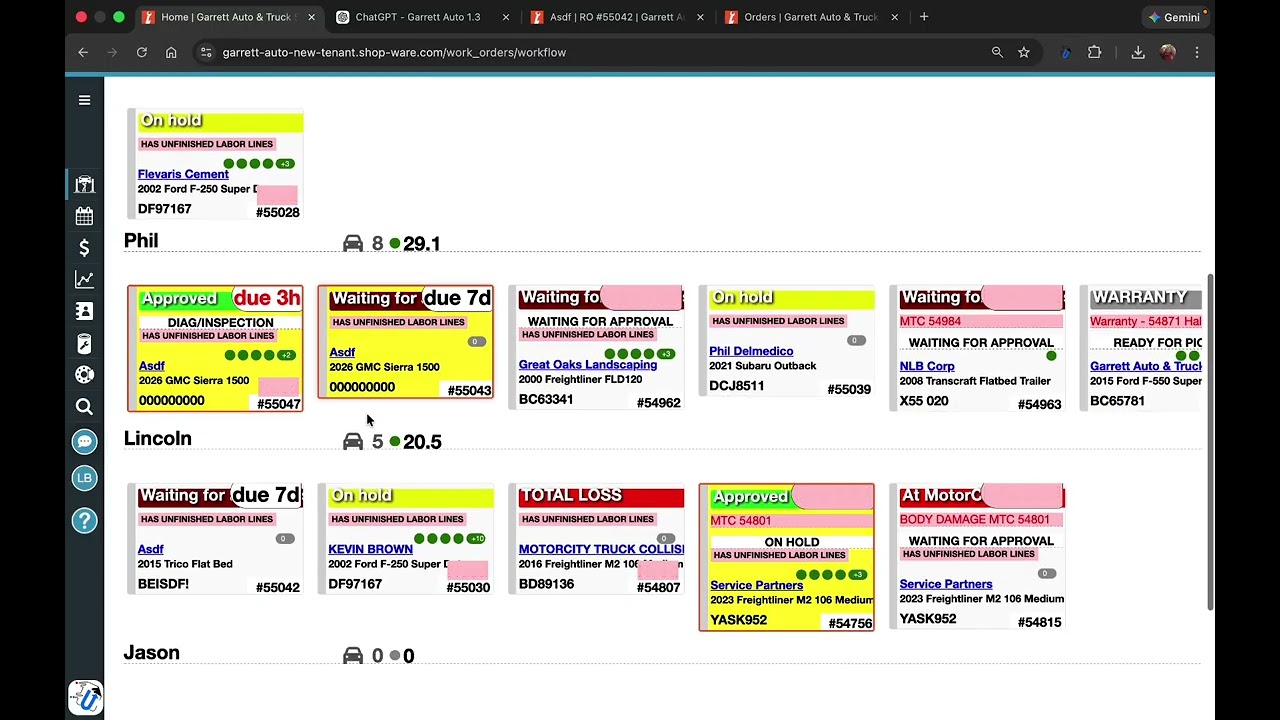Image resolution: width=1280 pixels, height=720 pixels.
Task: Click the Chrome profile avatar
Action: (1168, 52)
